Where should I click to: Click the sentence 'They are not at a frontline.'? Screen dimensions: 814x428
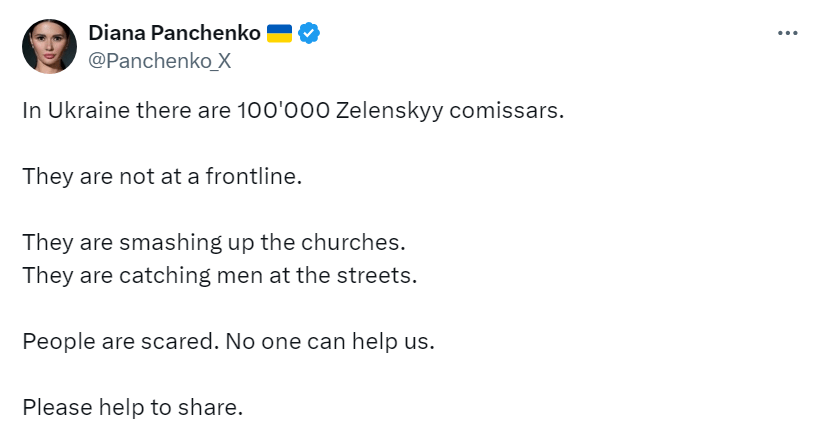coord(162,177)
